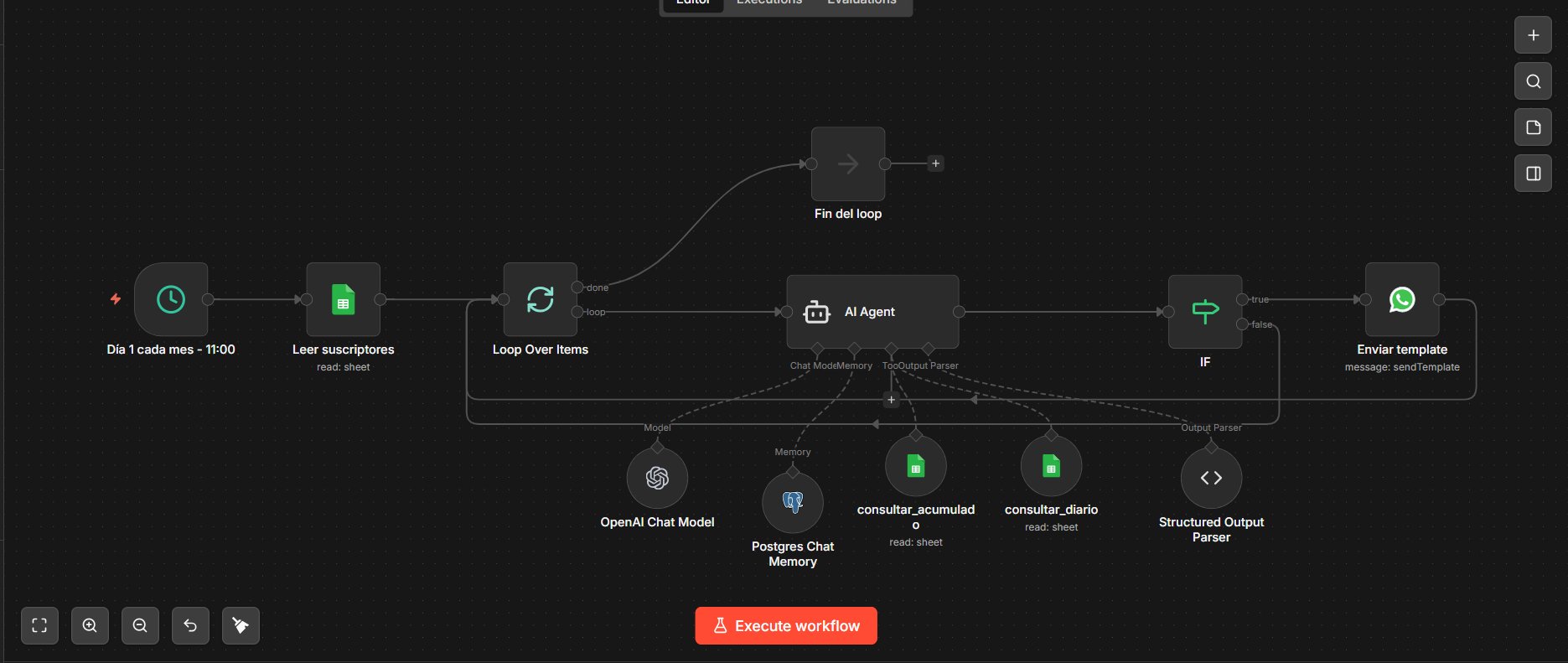Click the "Loop Over Items" label
The width and height of the screenshot is (1568, 663).
541,350
